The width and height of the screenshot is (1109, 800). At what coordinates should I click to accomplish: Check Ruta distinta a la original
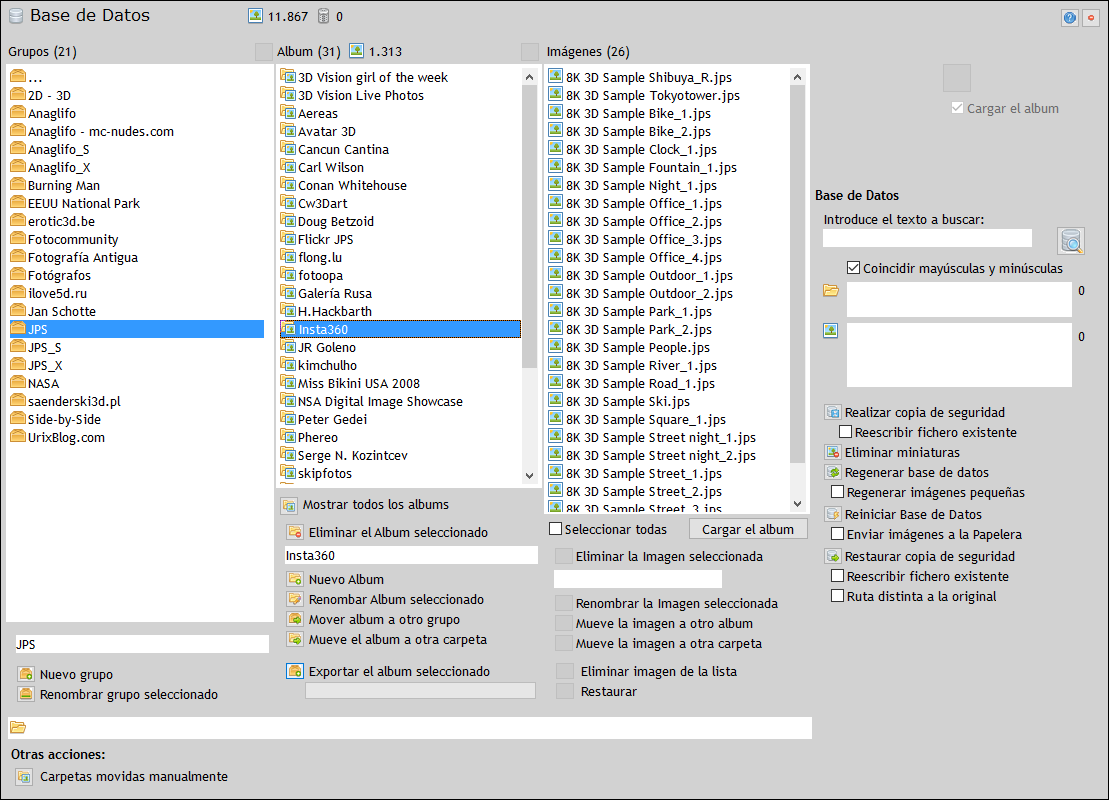tap(837, 596)
